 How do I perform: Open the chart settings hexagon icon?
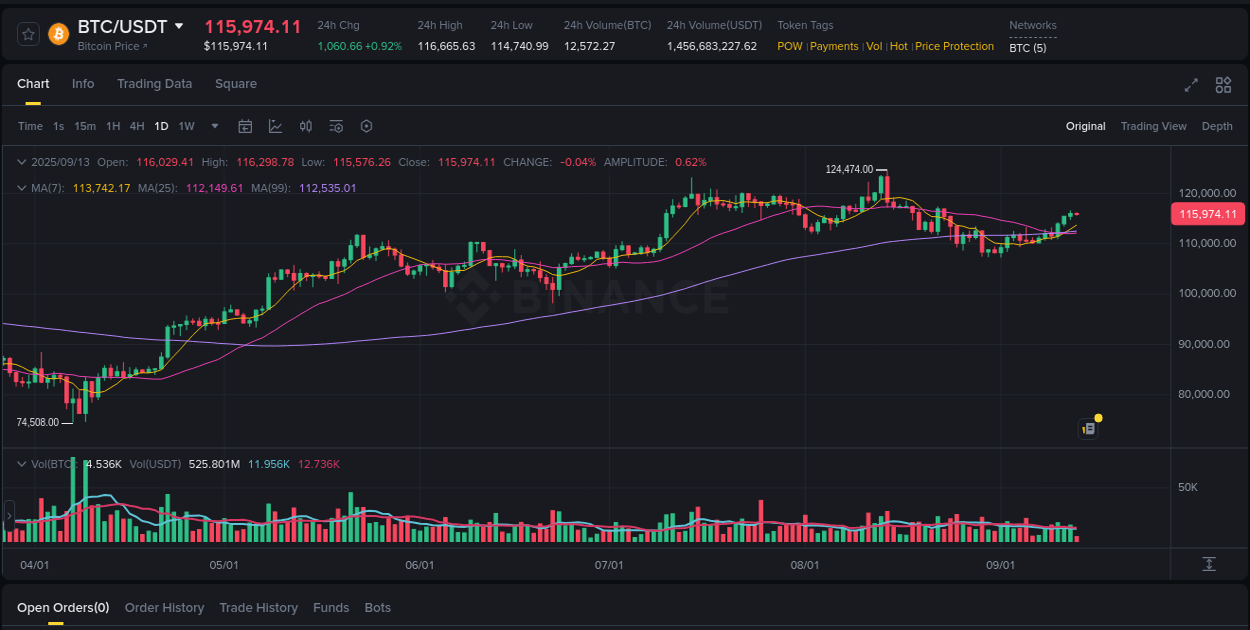point(366,126)
